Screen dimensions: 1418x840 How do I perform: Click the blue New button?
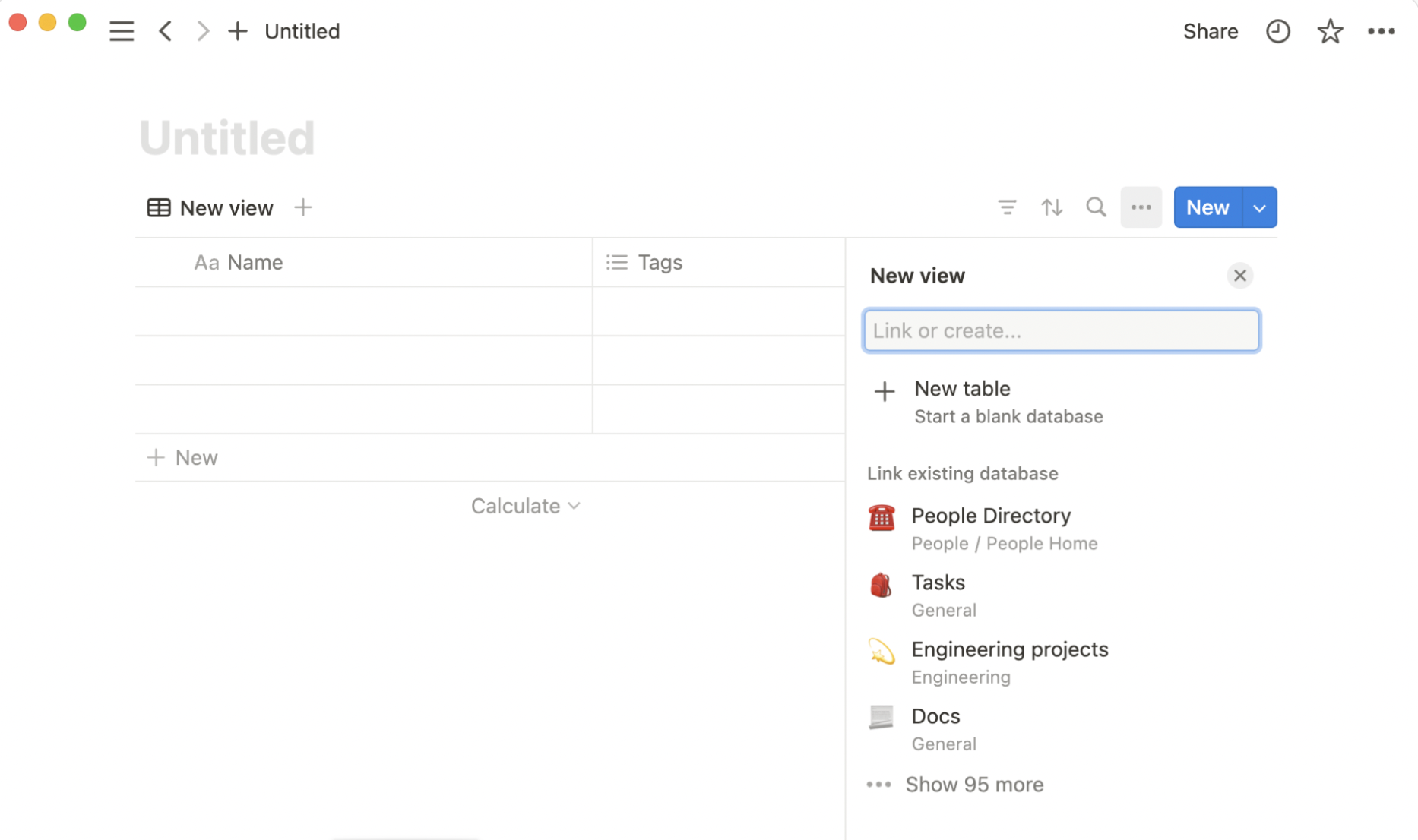point(1206,207)
